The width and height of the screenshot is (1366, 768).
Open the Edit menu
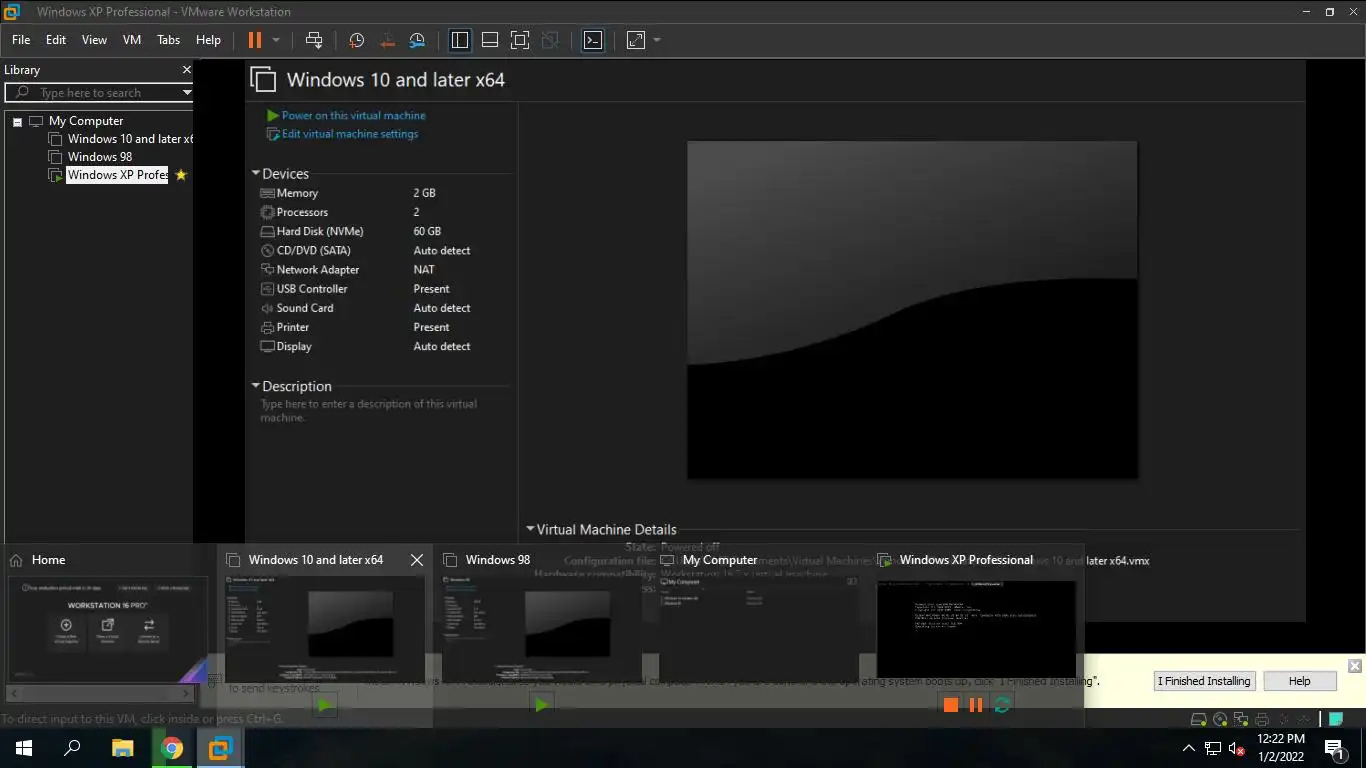pos(56,40)
